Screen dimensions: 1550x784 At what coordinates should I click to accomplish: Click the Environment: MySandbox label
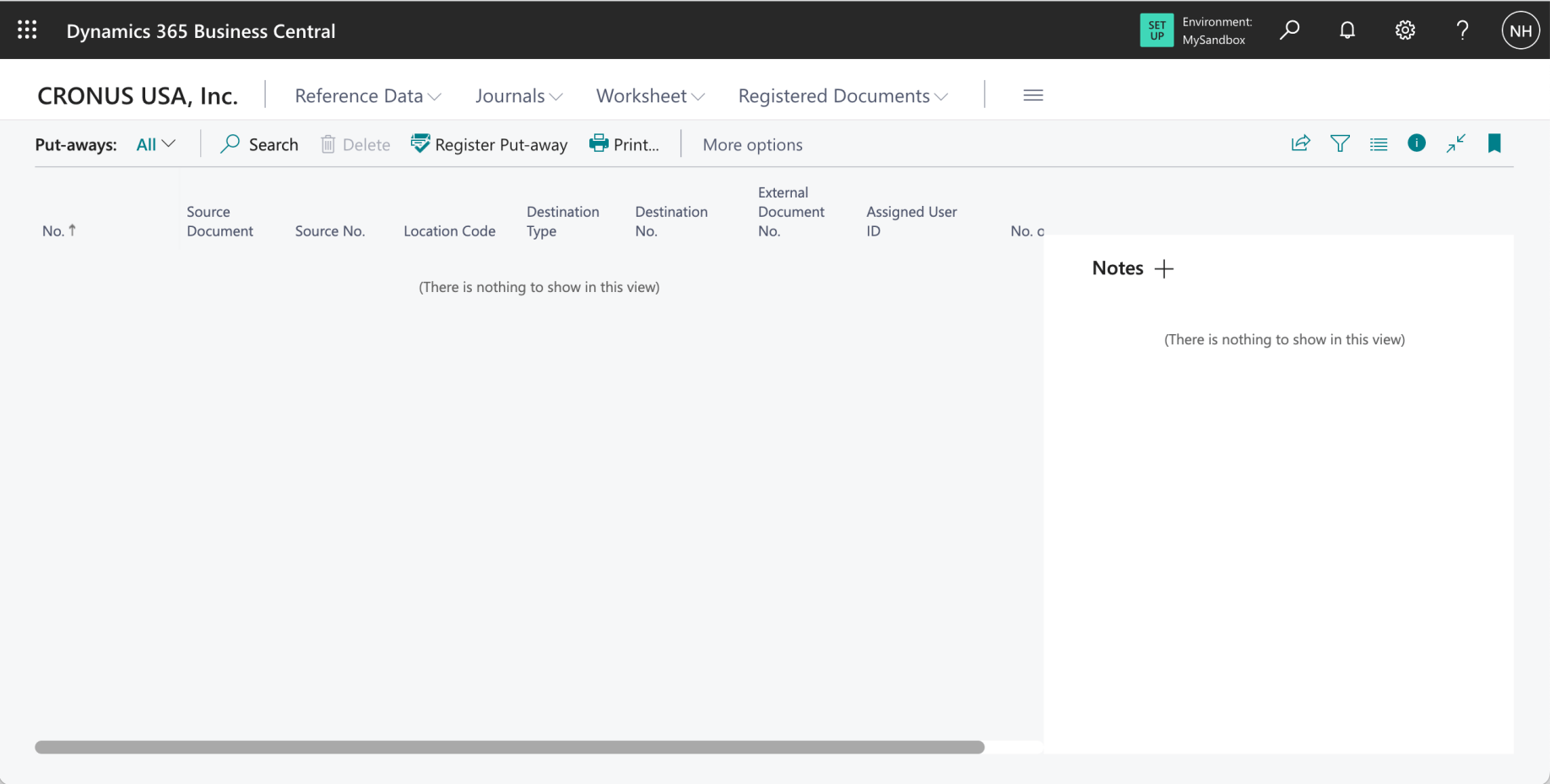pyautogui.click(x=1217, y=30)
